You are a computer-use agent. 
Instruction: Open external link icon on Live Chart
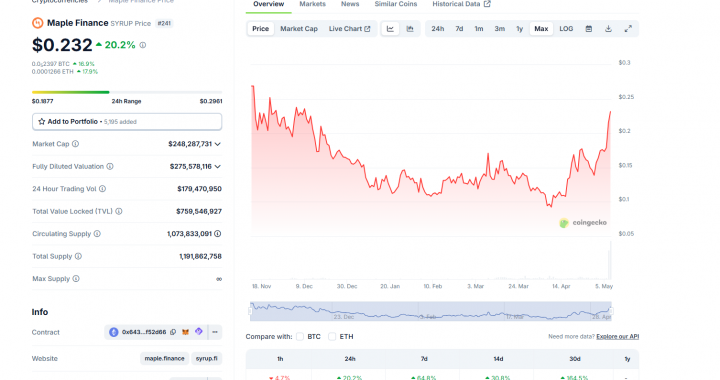click(x=367, y=28)
